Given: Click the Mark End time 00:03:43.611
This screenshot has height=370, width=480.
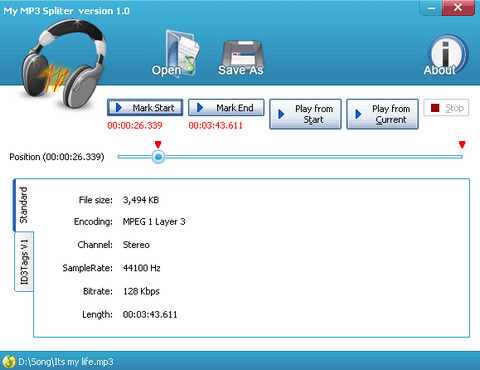Looking at the screenshot, I should point(216,125).
